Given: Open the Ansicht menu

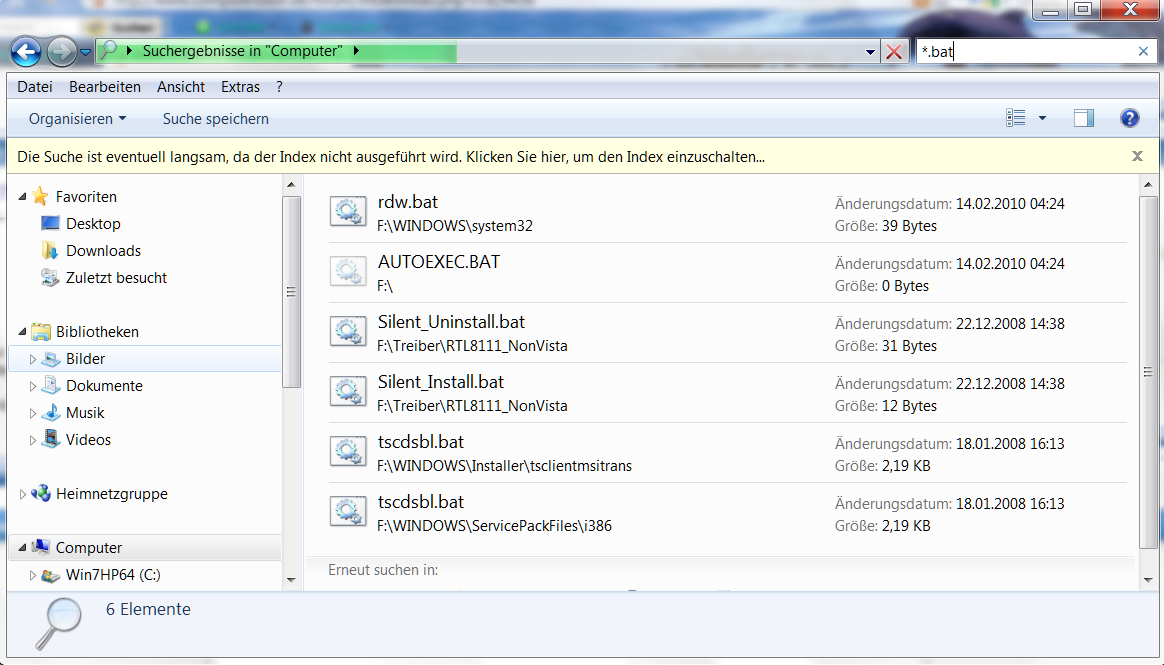Looking at the screenshot, I should [180, 87].
